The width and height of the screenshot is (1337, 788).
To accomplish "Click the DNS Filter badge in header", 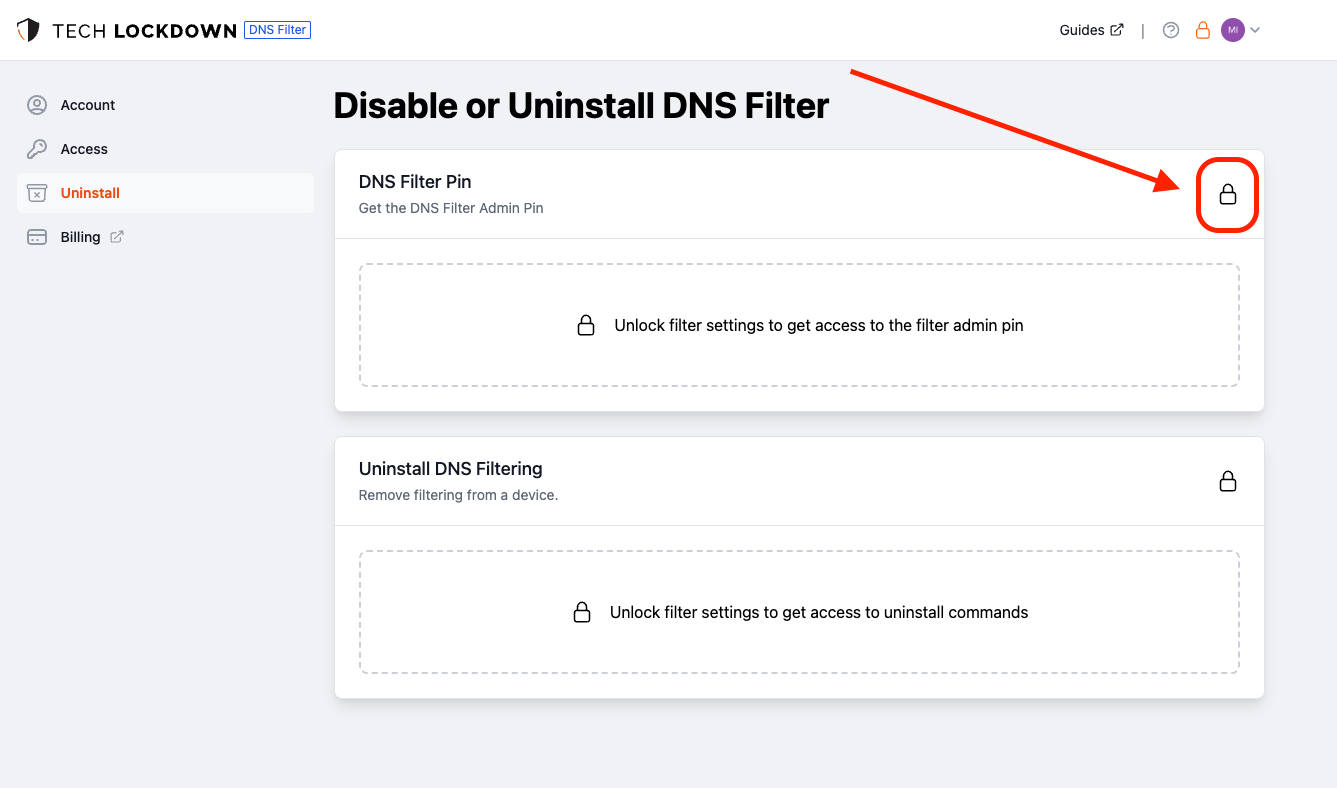I will pyautogui.click(x=277, y=30).
